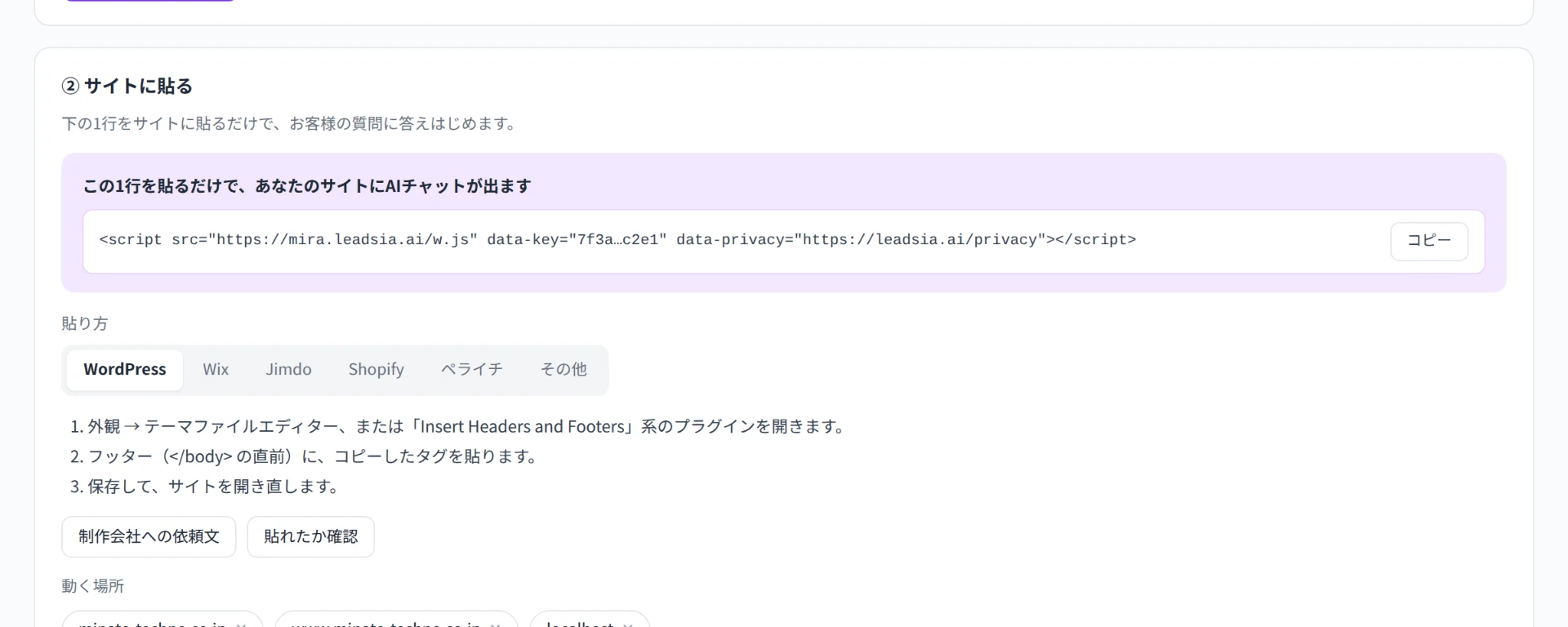Viewport: 1568px width, 627px height.
Task: Click the 貼り方 label
Action: [x=85, y=323]
